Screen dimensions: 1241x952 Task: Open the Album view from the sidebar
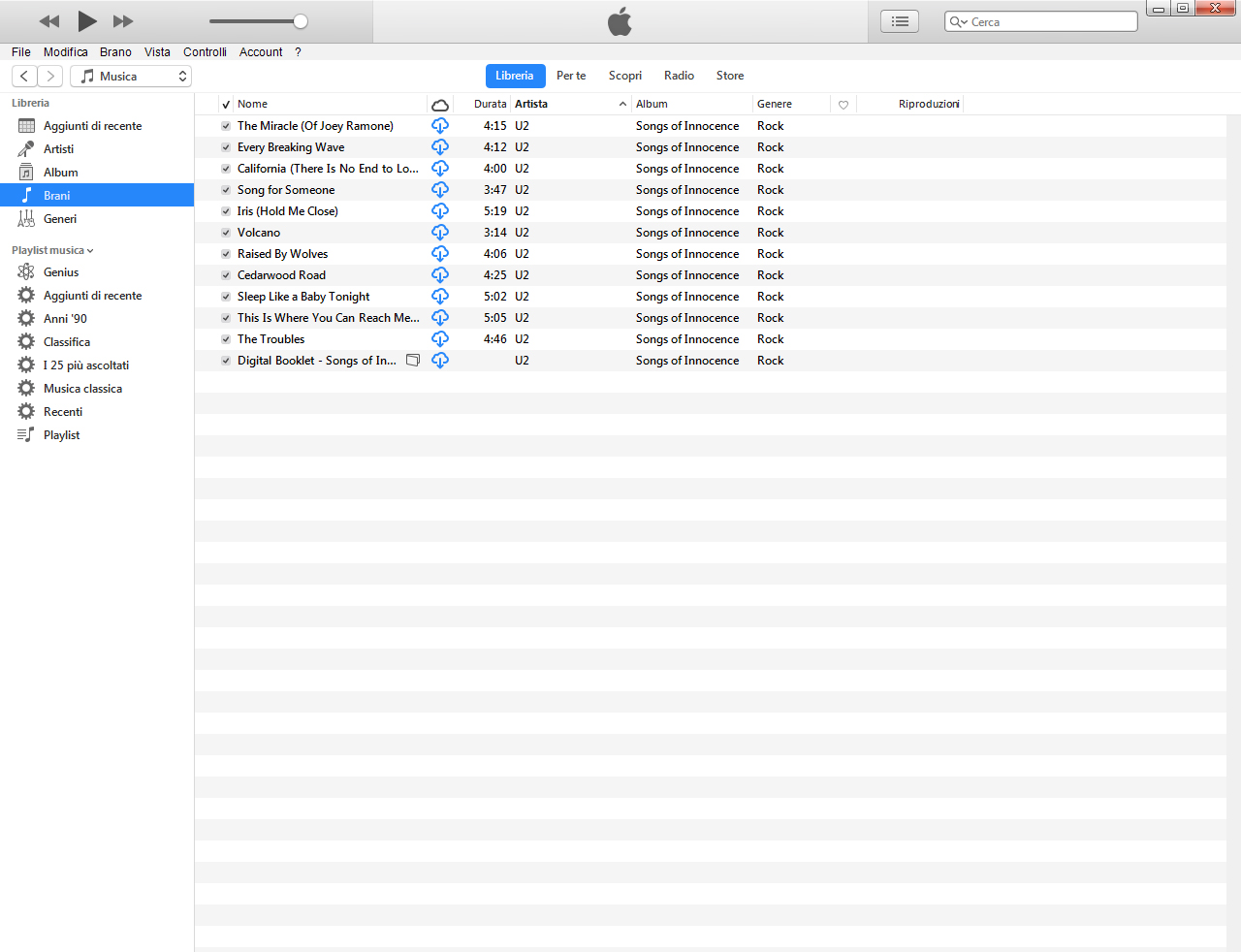[x=59, y=172]
